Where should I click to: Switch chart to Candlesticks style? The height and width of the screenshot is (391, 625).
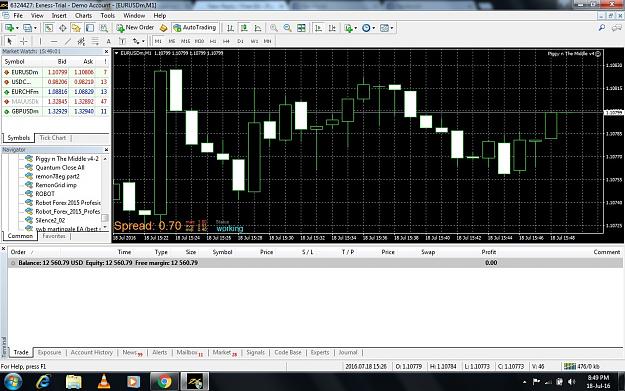244,28
